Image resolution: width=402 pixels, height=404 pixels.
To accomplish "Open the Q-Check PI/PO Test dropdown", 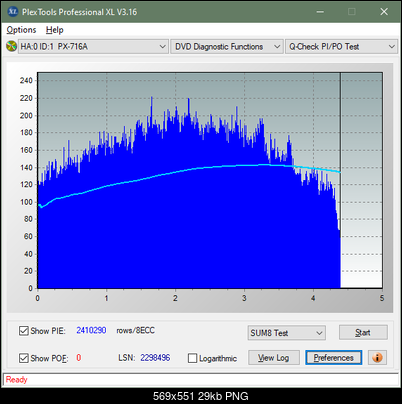I will 341,47.
